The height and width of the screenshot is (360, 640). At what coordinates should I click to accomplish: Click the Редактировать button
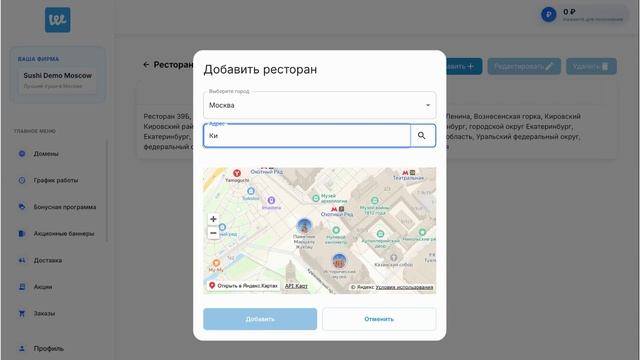click(x=524, y=66)
